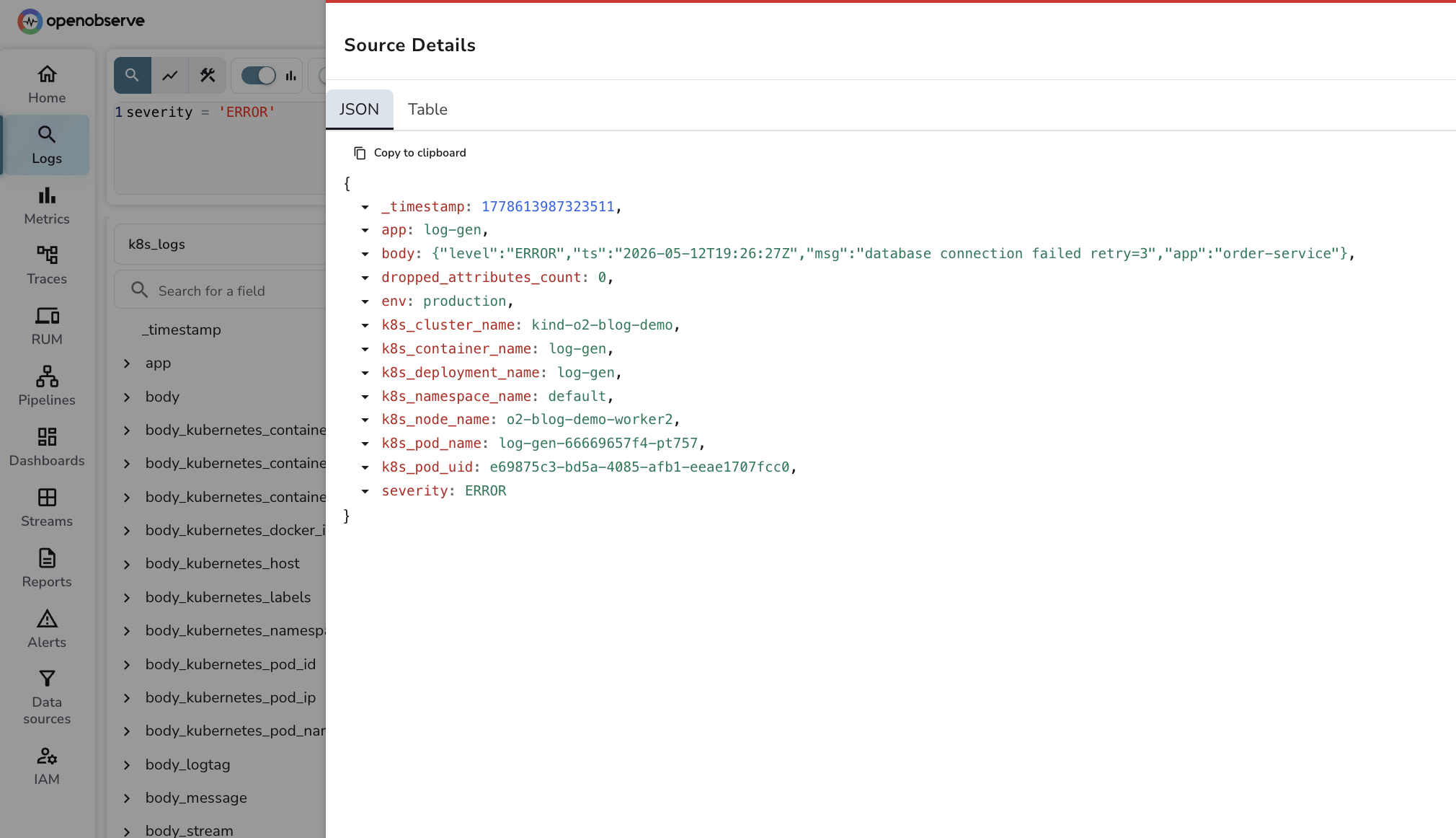Click the cluster value kind-o2-blog-demo
The height and width of the screenshot is (838, 1456).
click(x=602, y=325)
